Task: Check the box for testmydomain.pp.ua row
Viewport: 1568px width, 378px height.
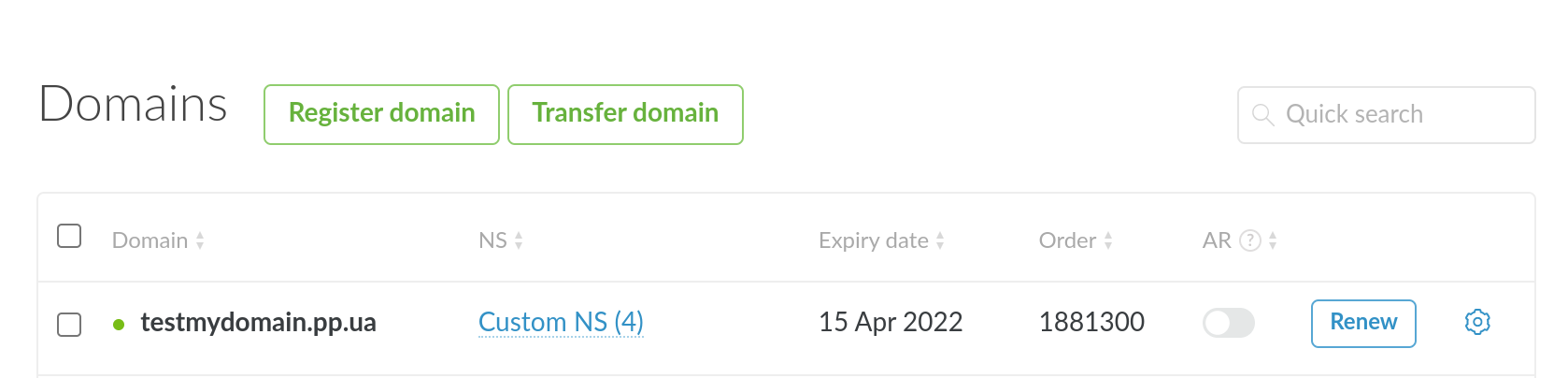Action: click(69, 325)
